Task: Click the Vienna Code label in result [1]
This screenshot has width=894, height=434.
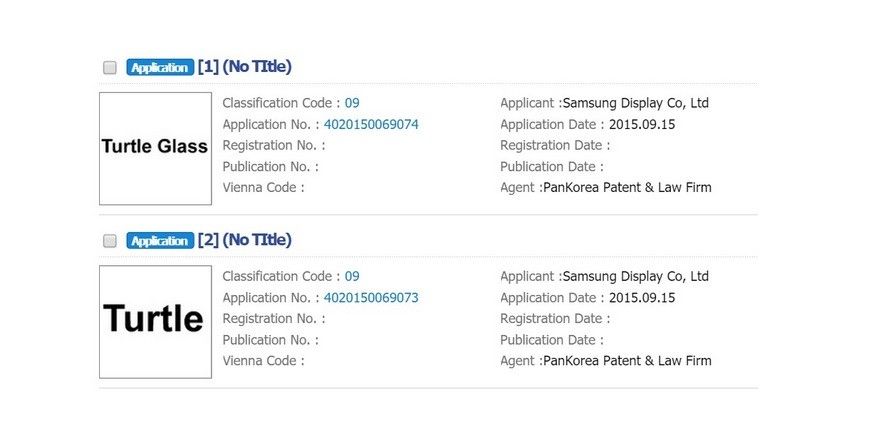Action: (261, 187)
